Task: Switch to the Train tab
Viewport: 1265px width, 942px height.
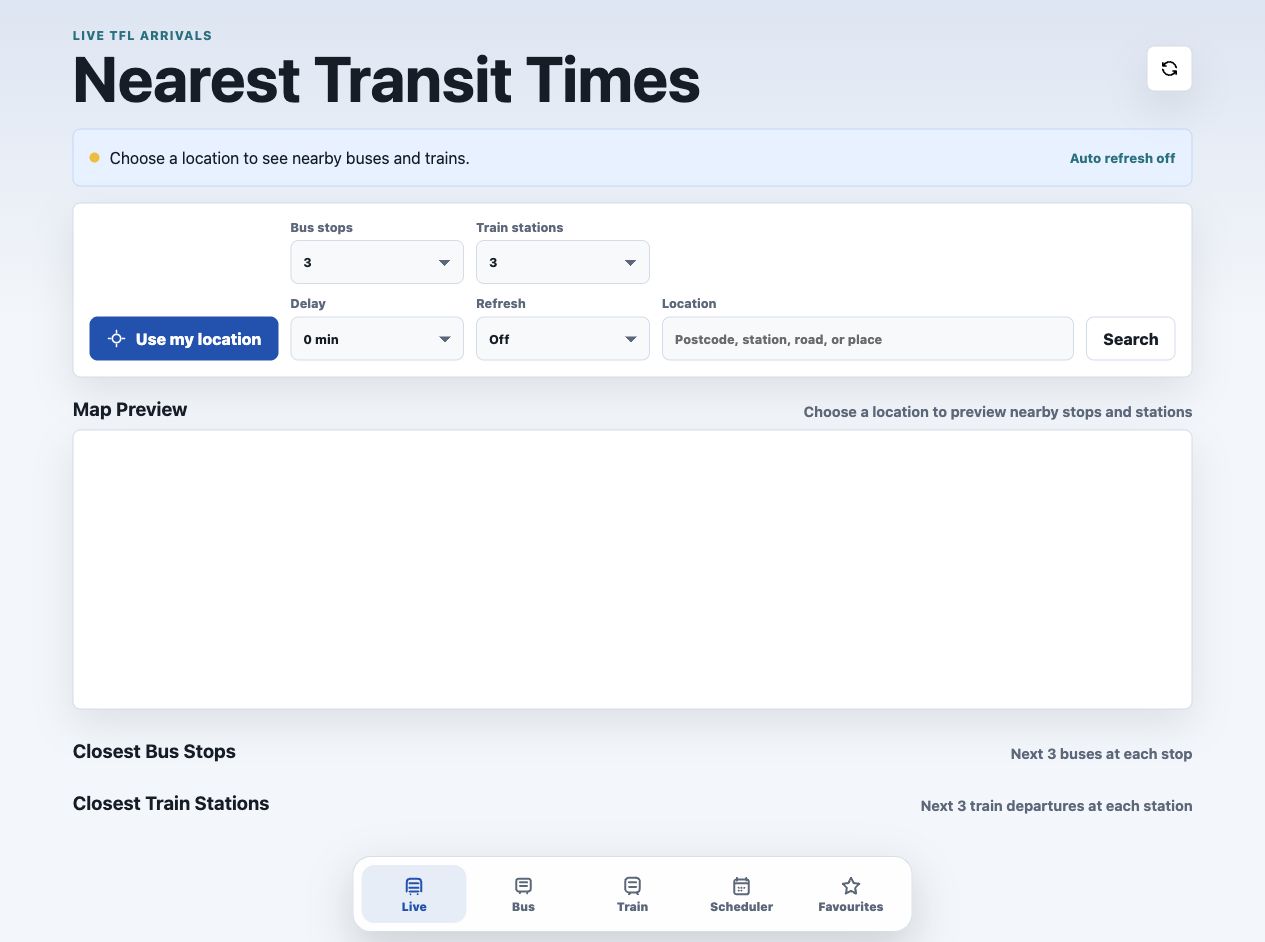Action: coord(632,894)
